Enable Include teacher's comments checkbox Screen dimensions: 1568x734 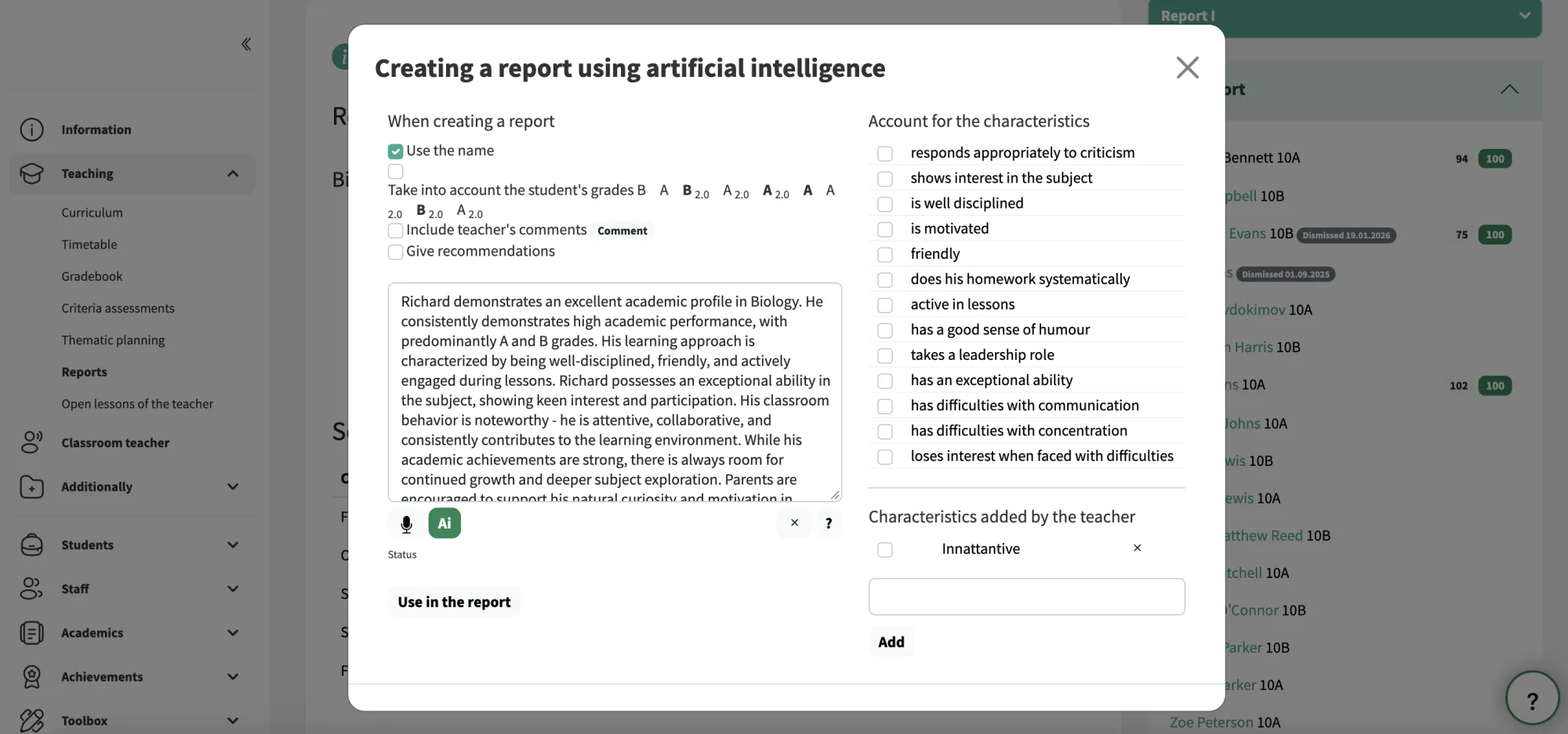click(395, 231)
